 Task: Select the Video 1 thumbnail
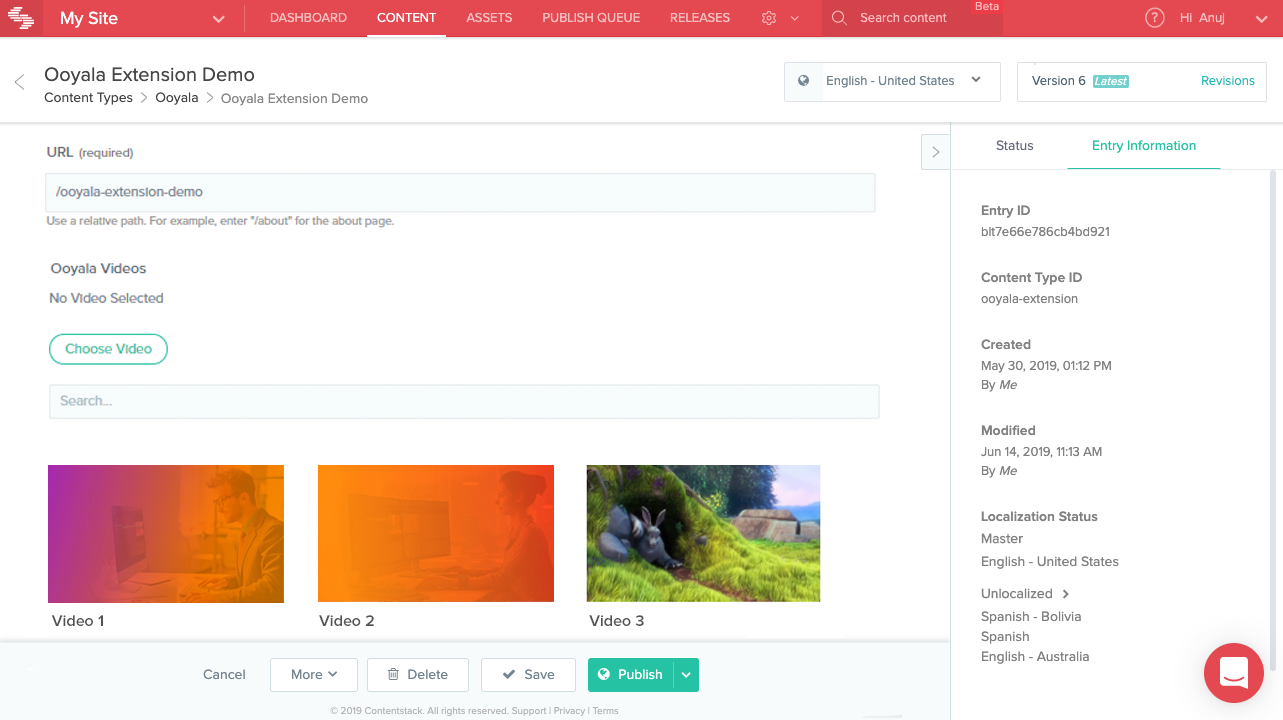[166, 534]
